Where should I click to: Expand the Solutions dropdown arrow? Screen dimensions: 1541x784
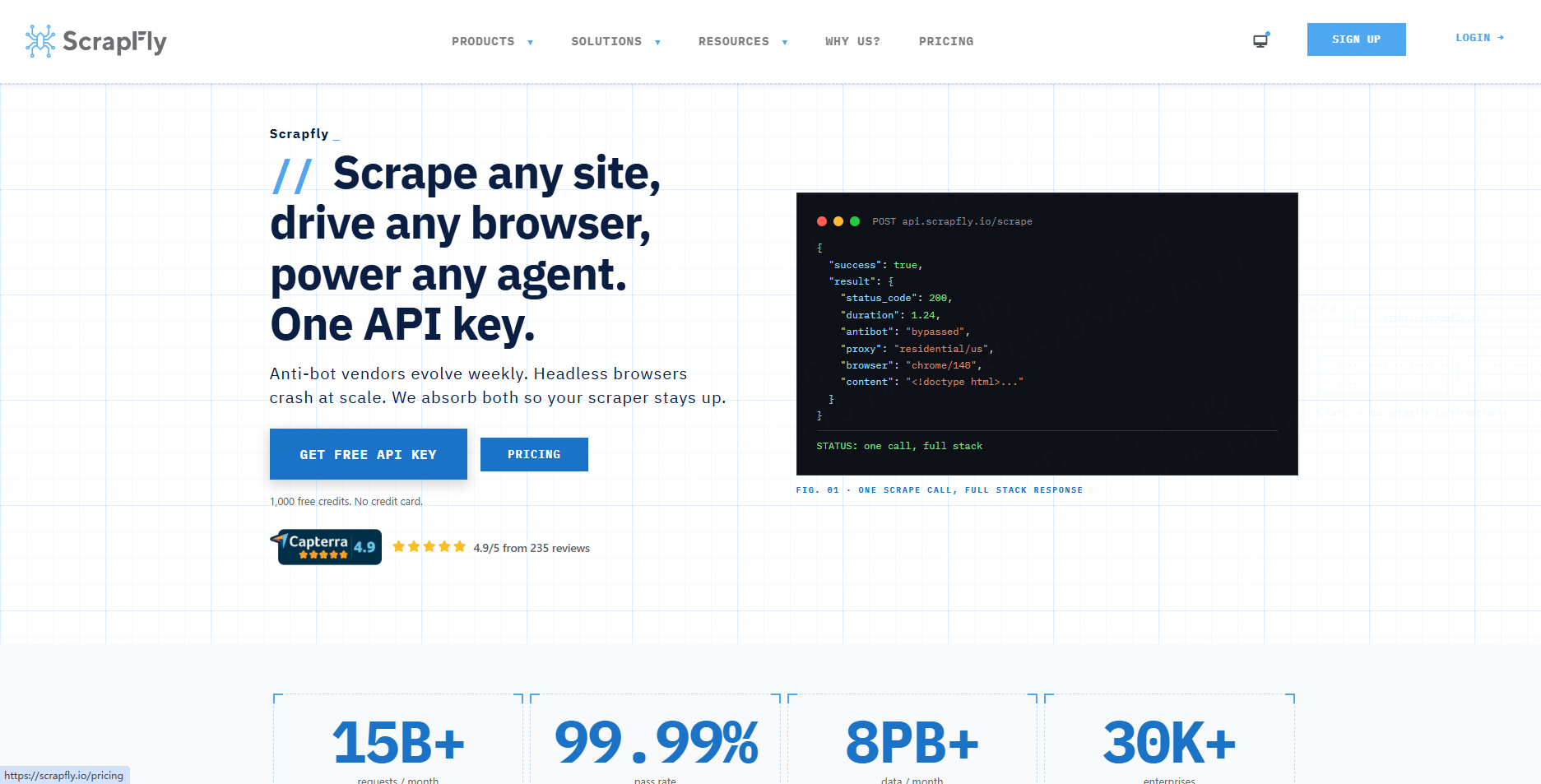[x=657, y=42]
